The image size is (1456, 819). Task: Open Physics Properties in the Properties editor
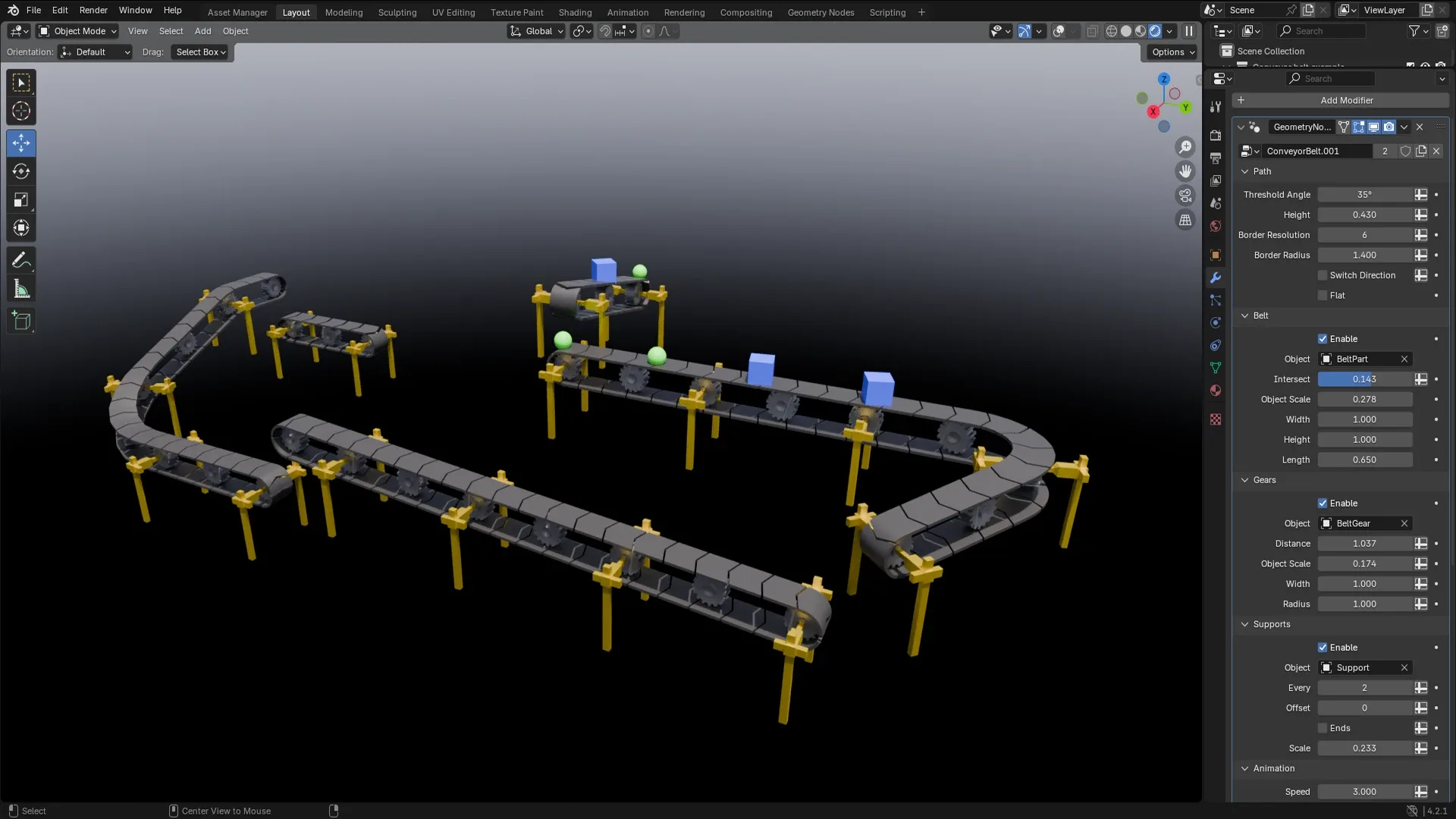click(1216, 322)
